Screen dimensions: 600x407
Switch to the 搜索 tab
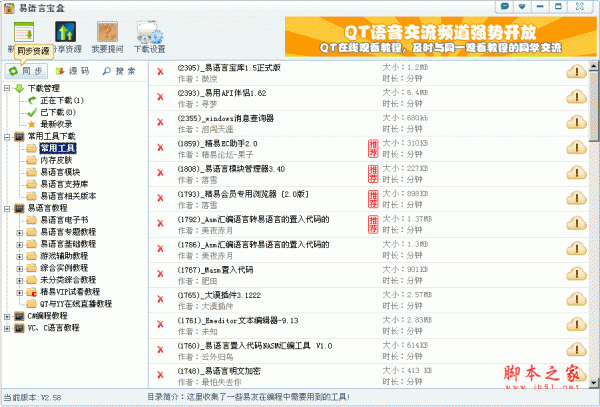click(119, 71)
